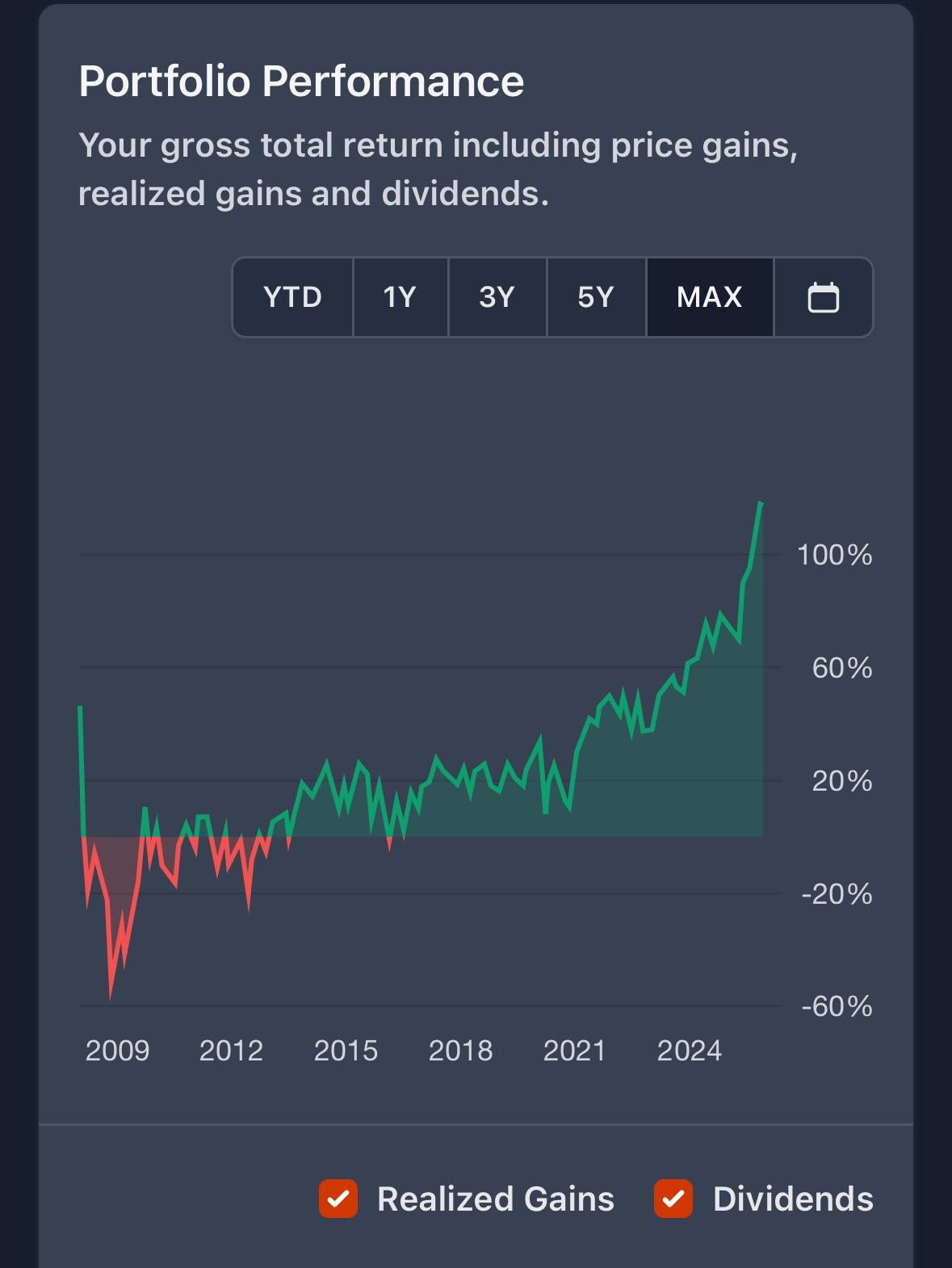This screenshot has width=952, height=1268.
Task: Click the chart's highest peak at far right
Action: (760, 504)
